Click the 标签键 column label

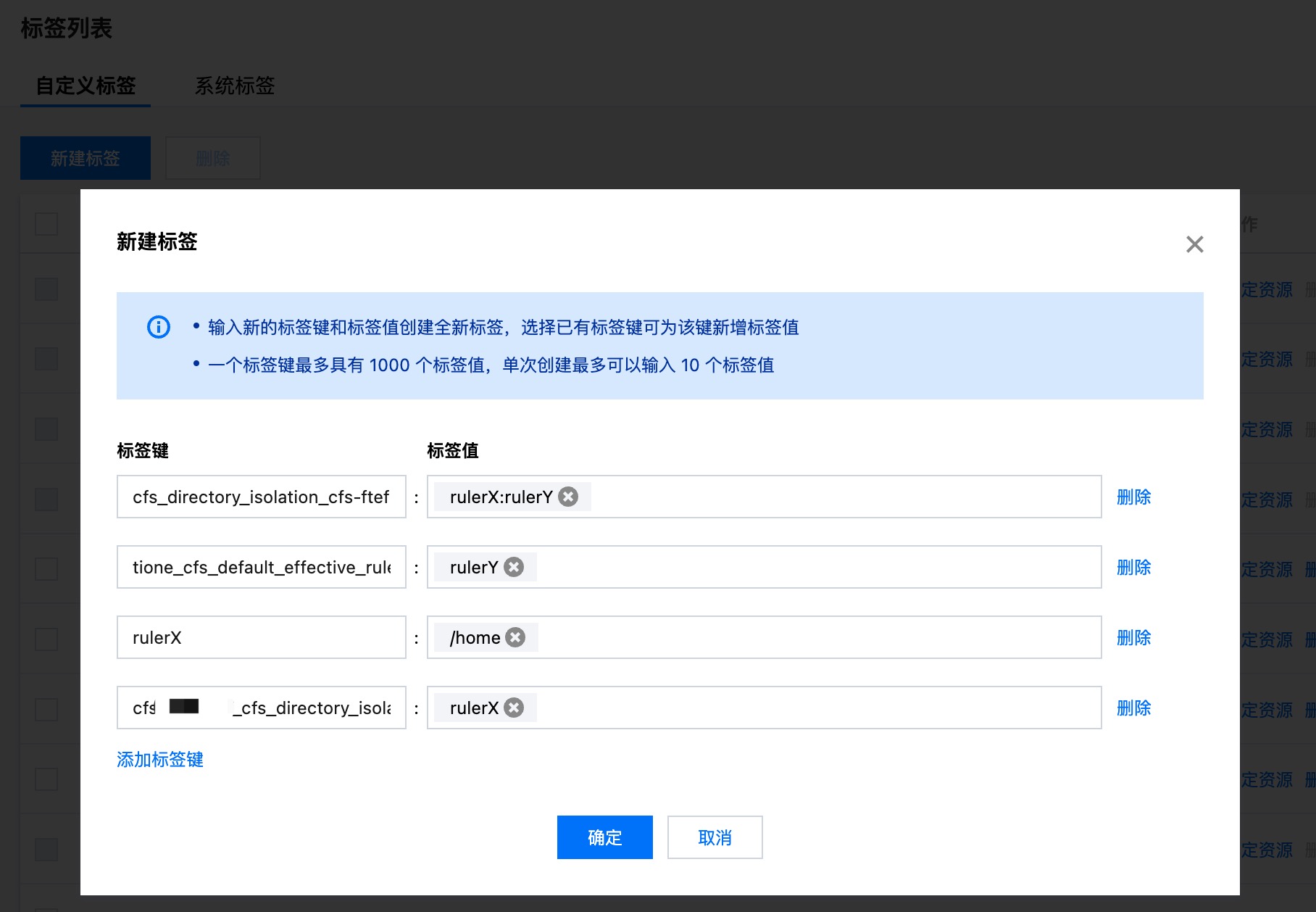tap(143, 450)
